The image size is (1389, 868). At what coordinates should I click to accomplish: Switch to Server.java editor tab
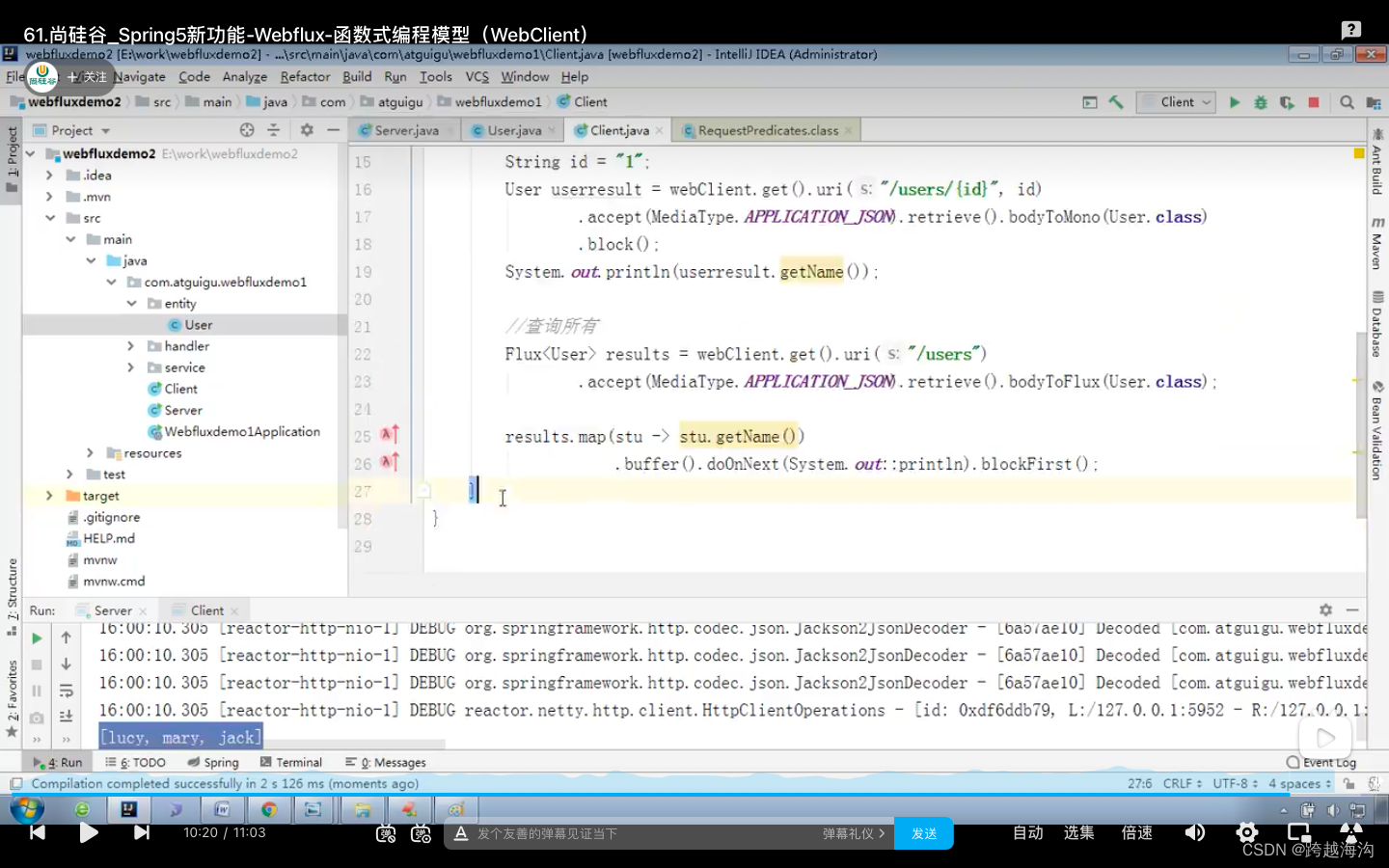point(405,130)
